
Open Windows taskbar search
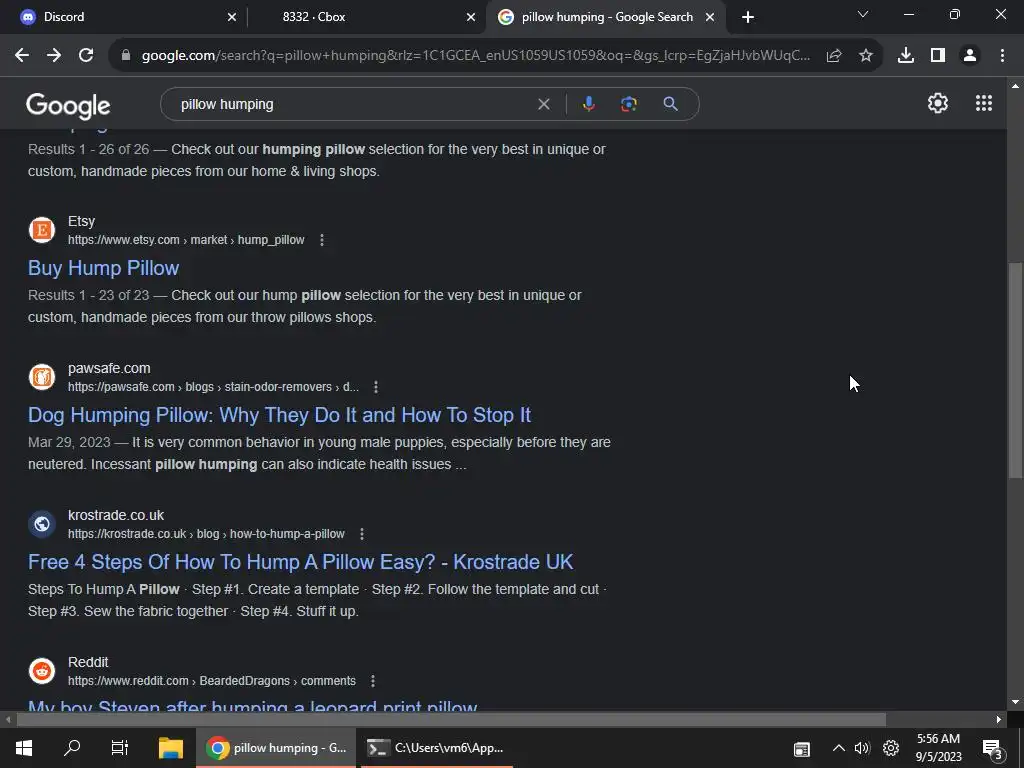pos(72,748)
